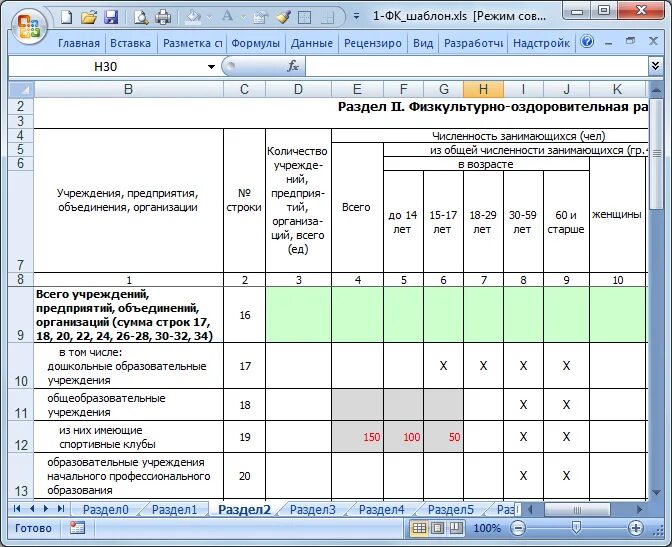Expand the formula bar
Viewport: 672px width, 547px height.
[655, 66]
